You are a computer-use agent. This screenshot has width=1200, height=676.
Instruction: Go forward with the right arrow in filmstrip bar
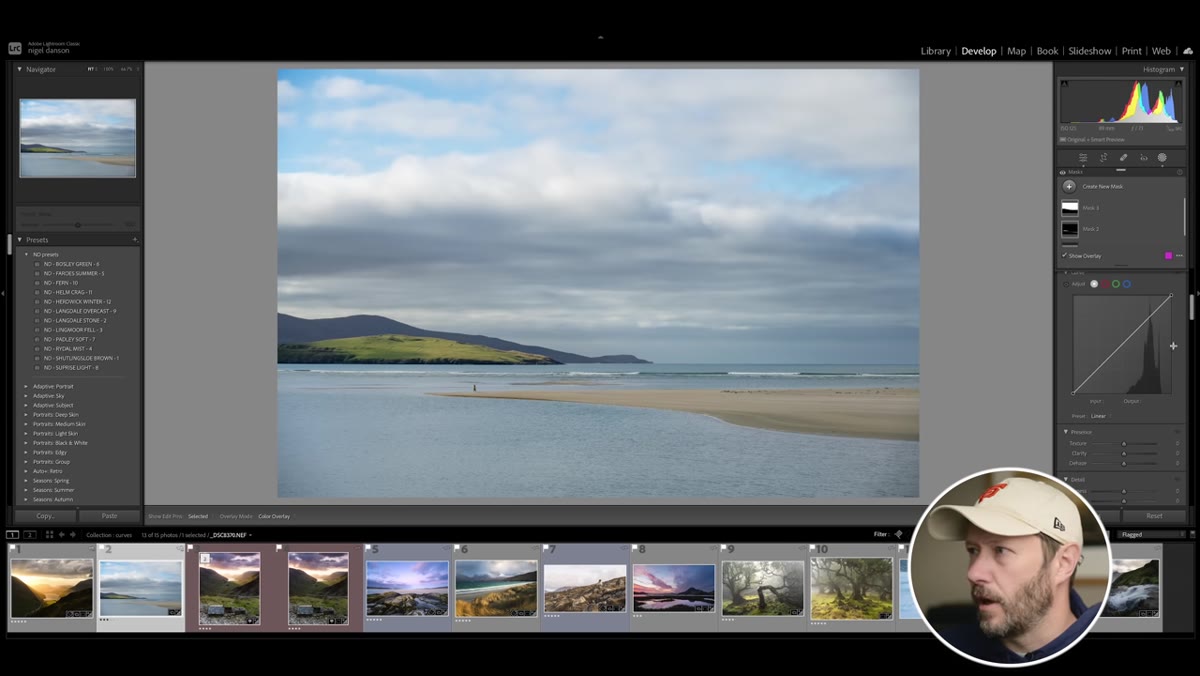pyautogui.click(x=72, y=535)
